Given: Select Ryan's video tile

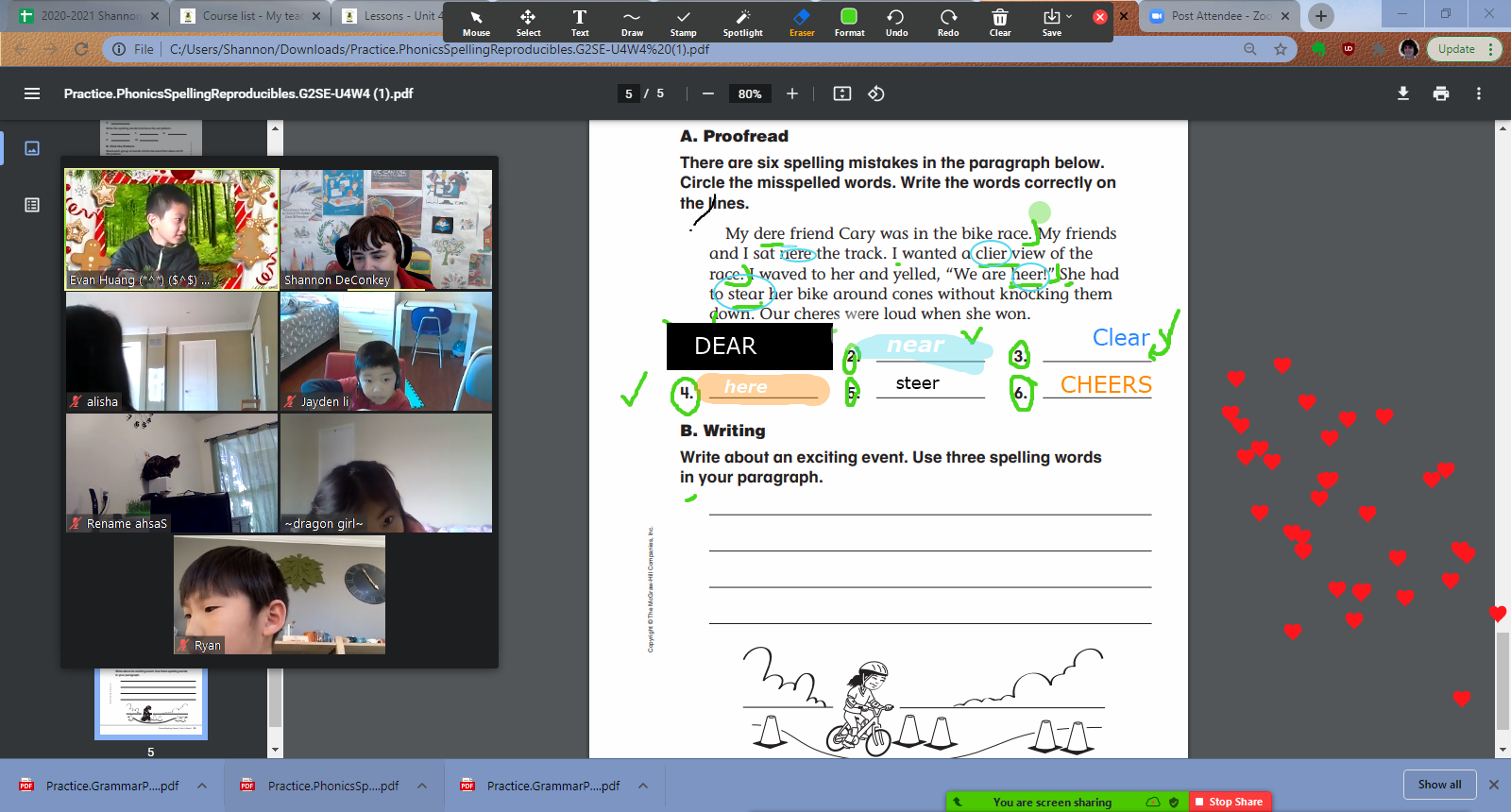Looking at the screenshot, I should pyautogui.click(x=280, y=595).
